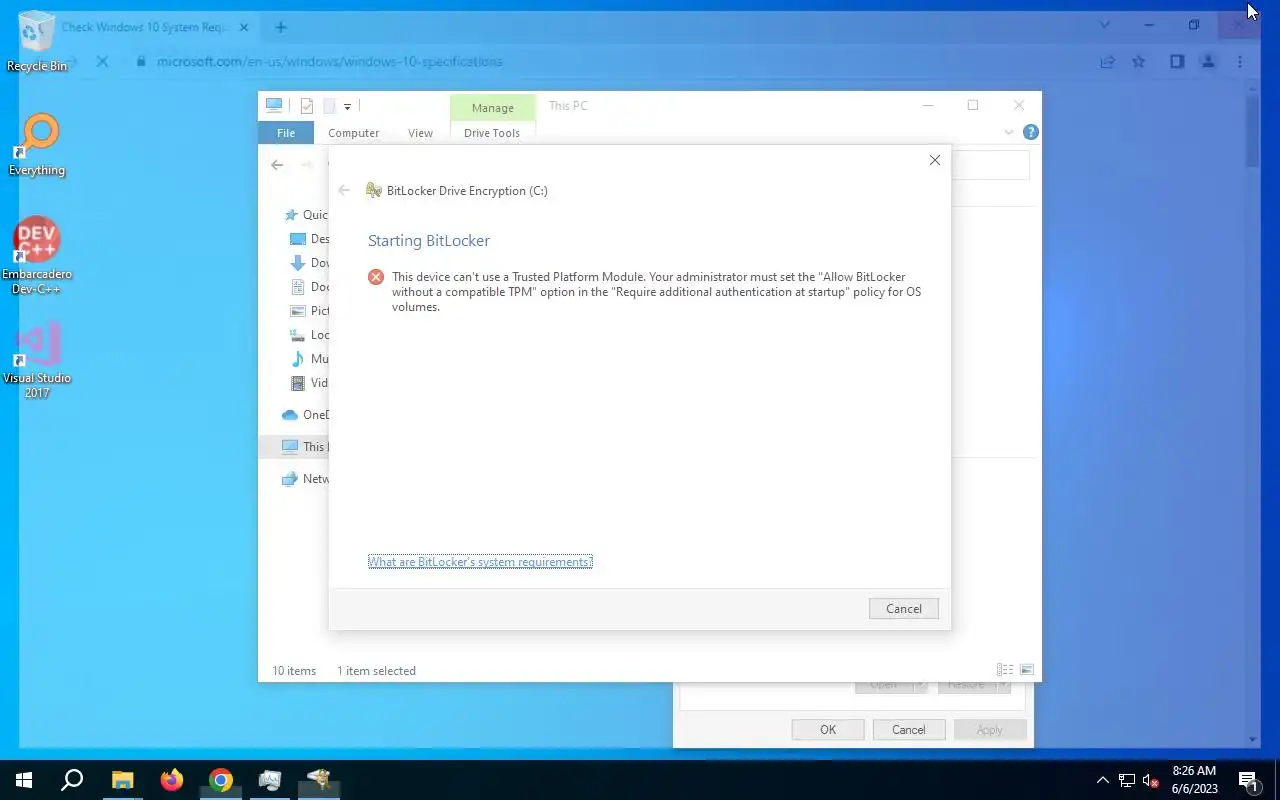Select OneDrive in the navigation pane

click(x=305, y=415)
